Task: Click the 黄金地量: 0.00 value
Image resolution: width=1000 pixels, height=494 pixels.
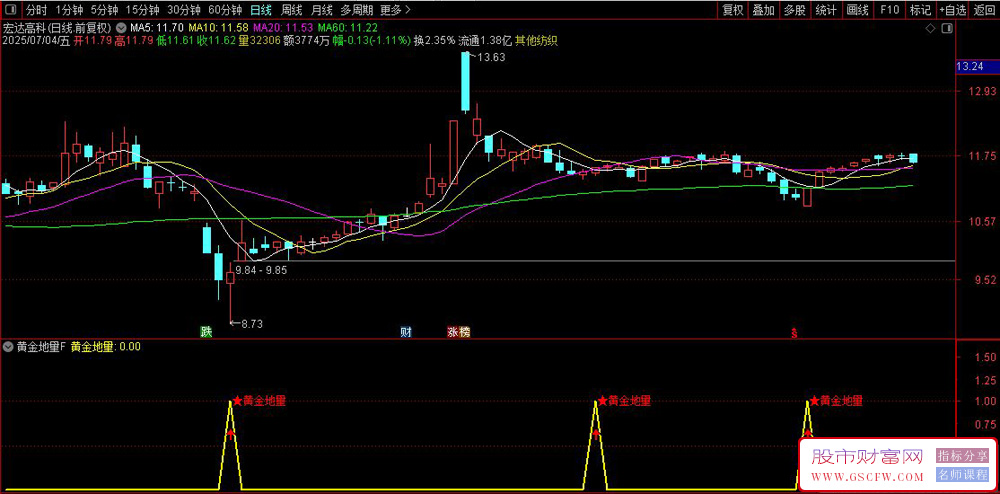Action: [x=106, y=347]
